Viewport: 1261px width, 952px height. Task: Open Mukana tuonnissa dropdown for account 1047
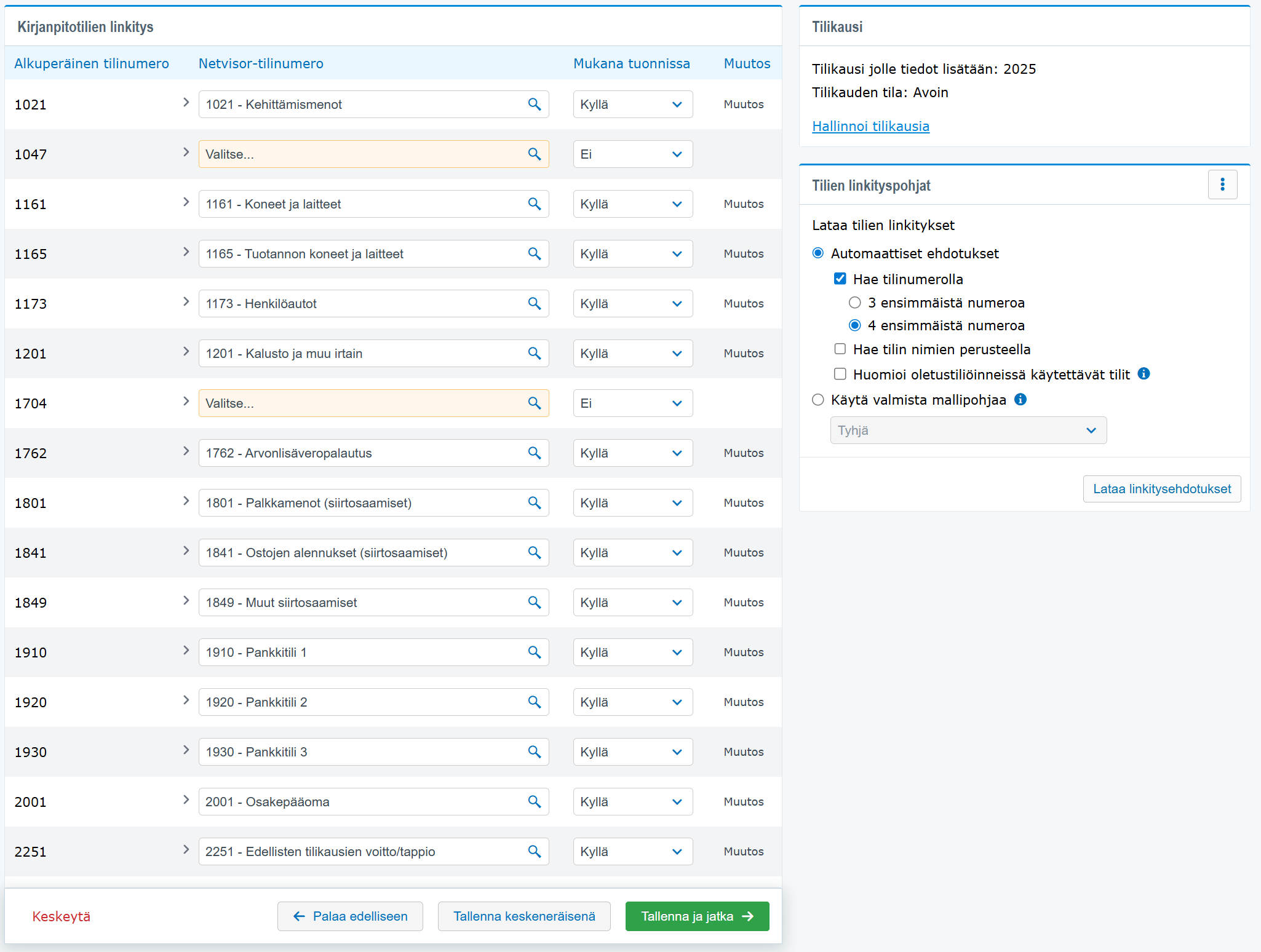click(x=632, y=154)
